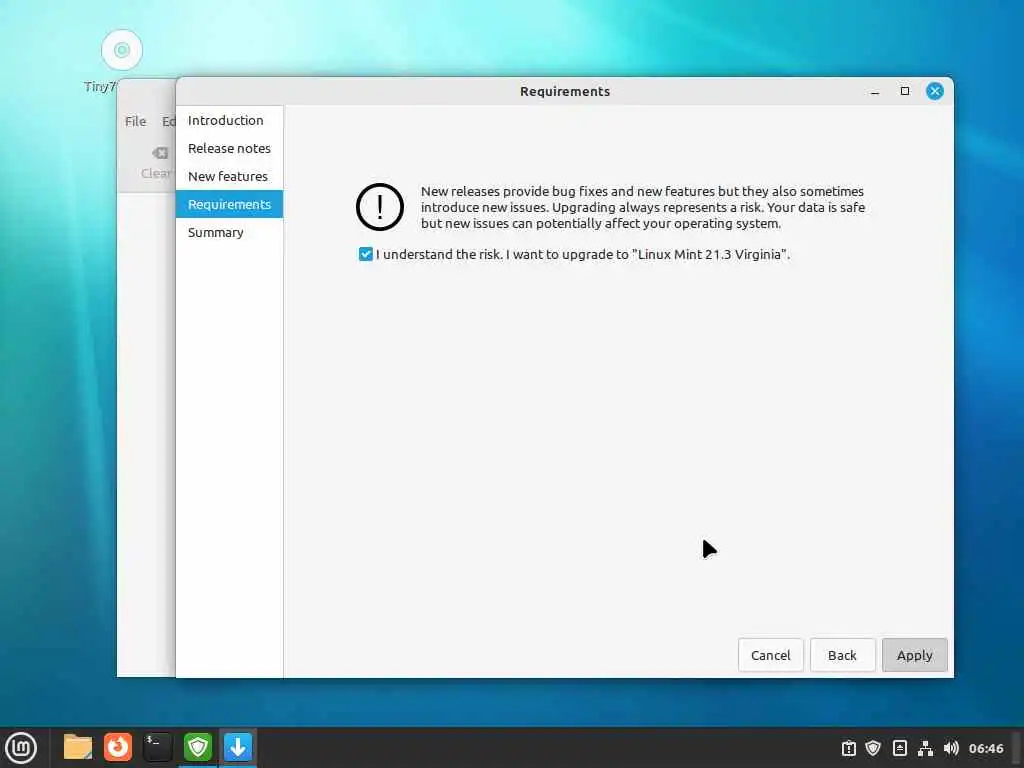The image size is (1024, 768).
Task: Click the Clear icon in Update Manager
Action: click(x=159, y=153)
